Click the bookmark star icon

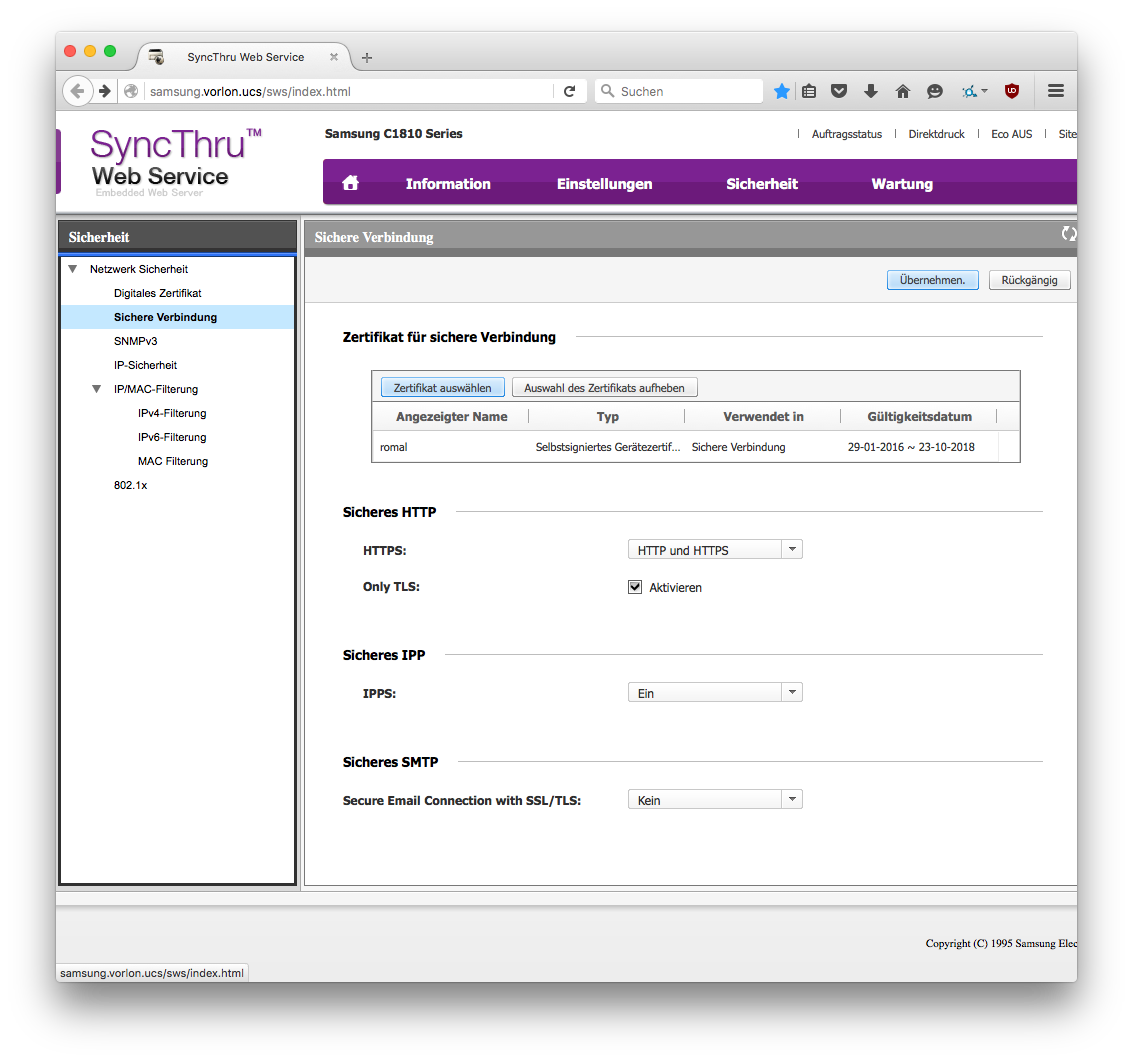pyautogui.click(x=781, y=91)
